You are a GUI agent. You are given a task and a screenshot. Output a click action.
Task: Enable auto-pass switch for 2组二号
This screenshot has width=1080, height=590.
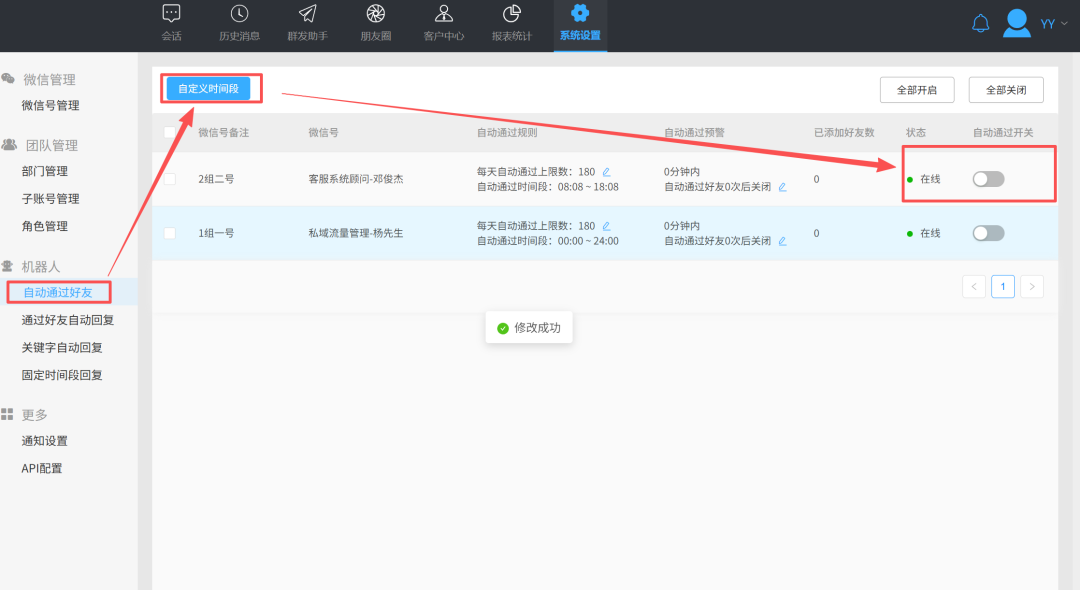988,179
